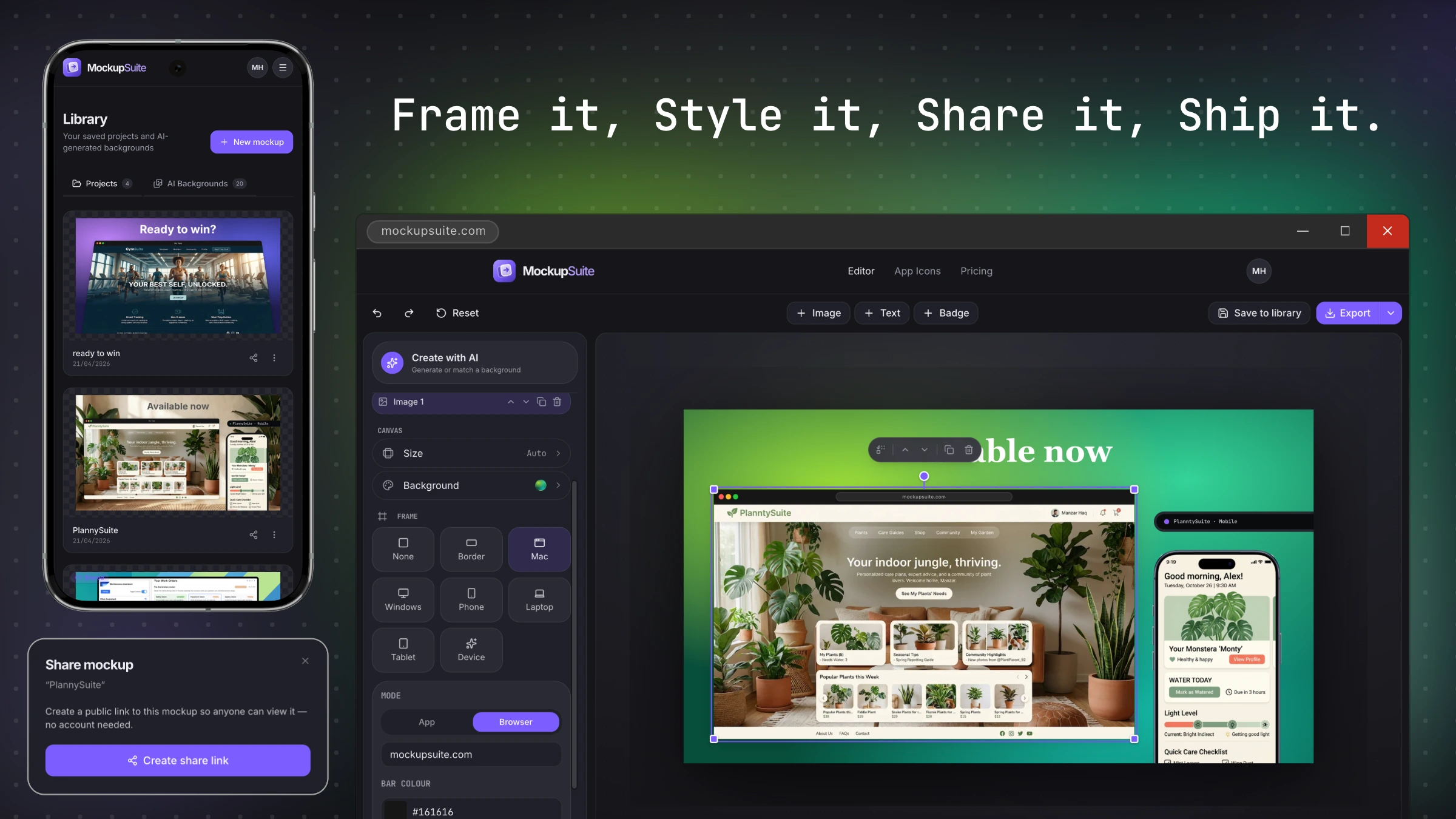Click the mockupsuite.com address bar pill
Image resolution: width=1456 pixels, height=819 pixels.
click(433, 231)
